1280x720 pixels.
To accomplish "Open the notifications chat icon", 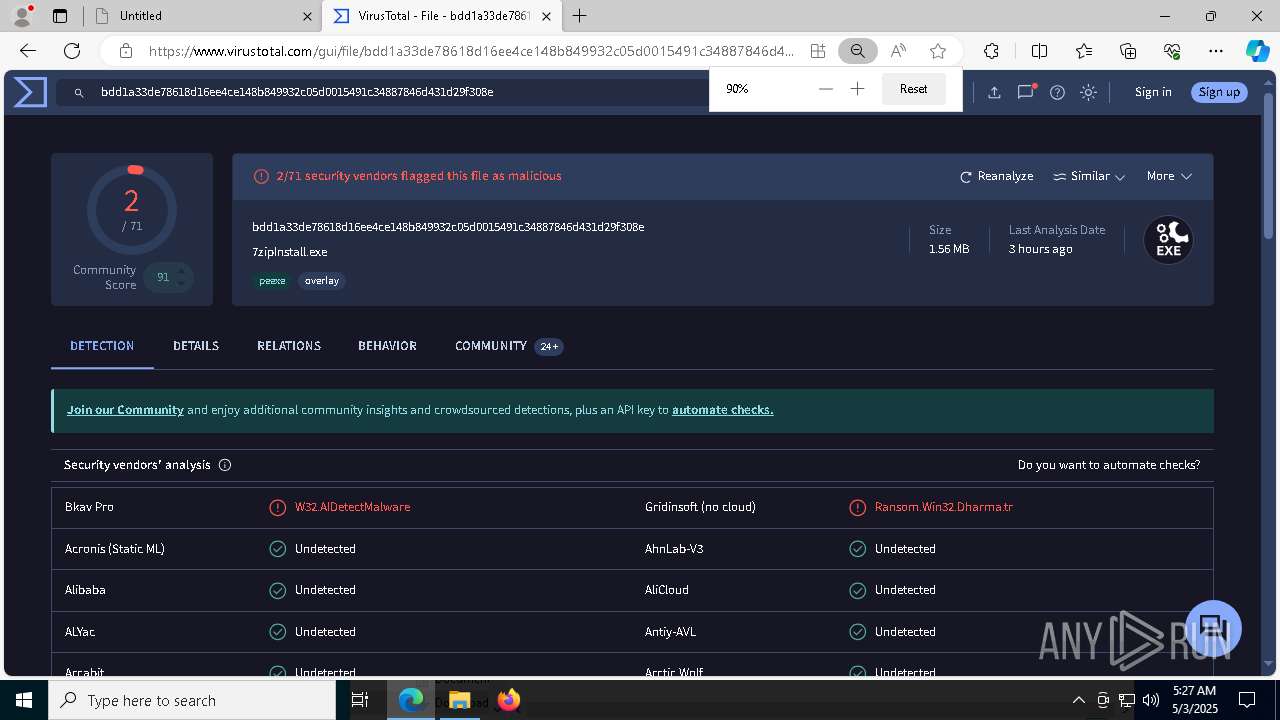I will point(1026,92).
